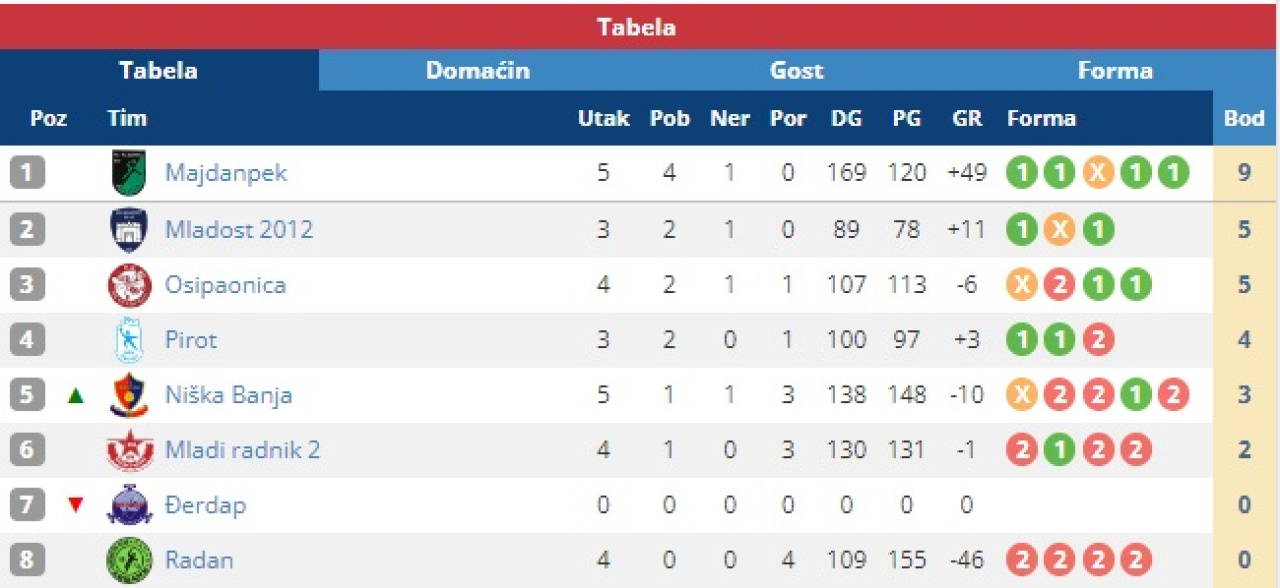
Task: Click red down arrow beside Đerdap
Action: point(75,505)
